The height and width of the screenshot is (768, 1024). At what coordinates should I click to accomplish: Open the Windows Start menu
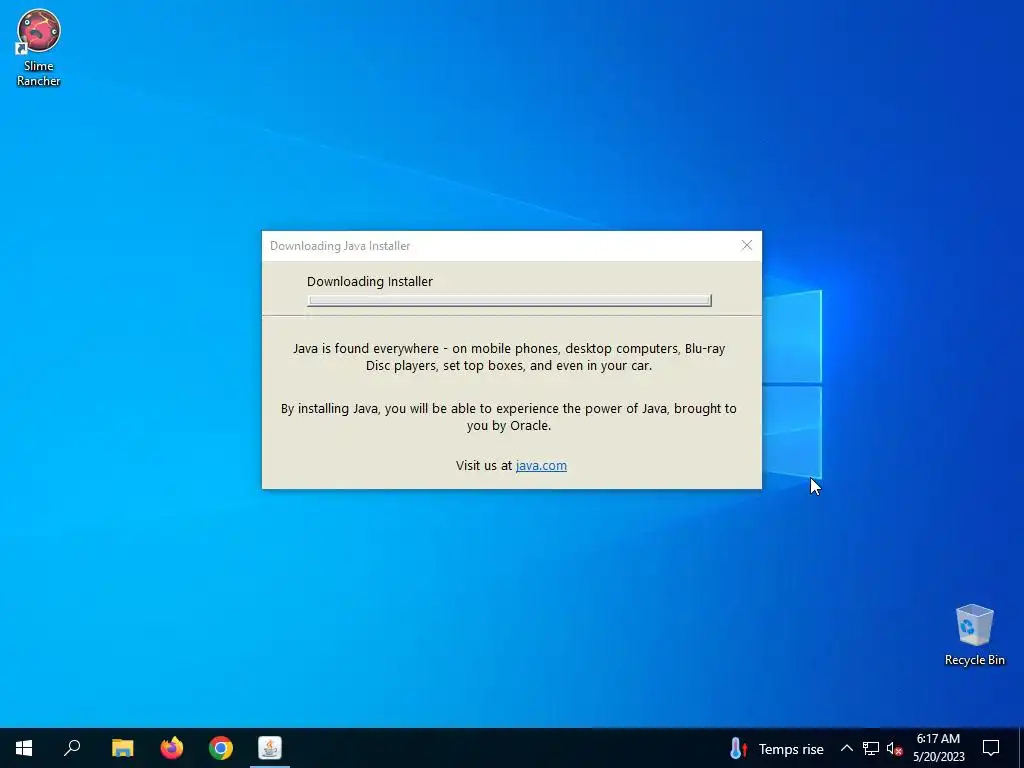24,748
